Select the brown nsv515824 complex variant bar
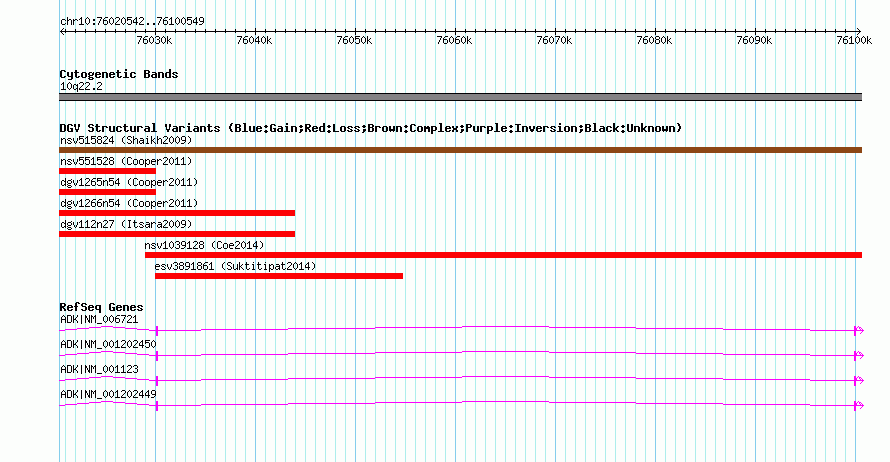 pos(460,150)
